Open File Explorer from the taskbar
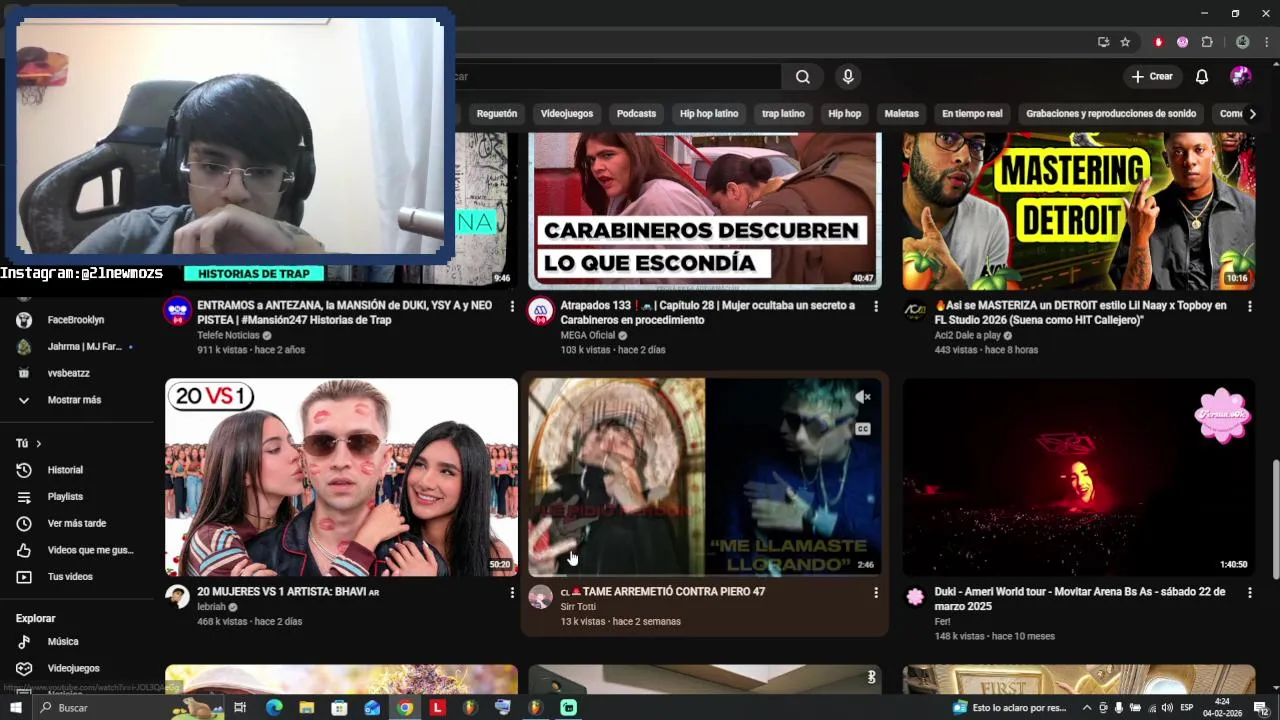 pyautogui.click(x=307, y=708)
